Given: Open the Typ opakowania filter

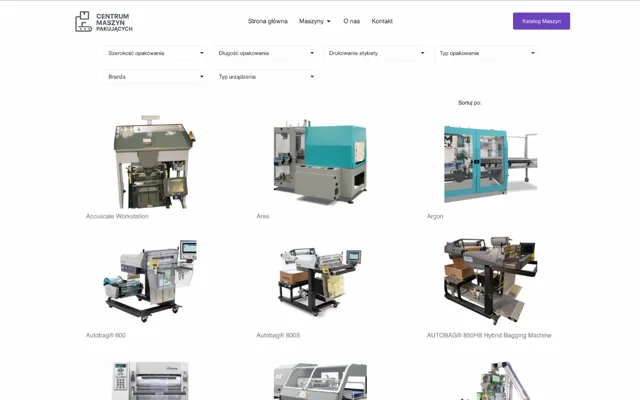Looking at the screenshot, I should [x=487, y=53].
